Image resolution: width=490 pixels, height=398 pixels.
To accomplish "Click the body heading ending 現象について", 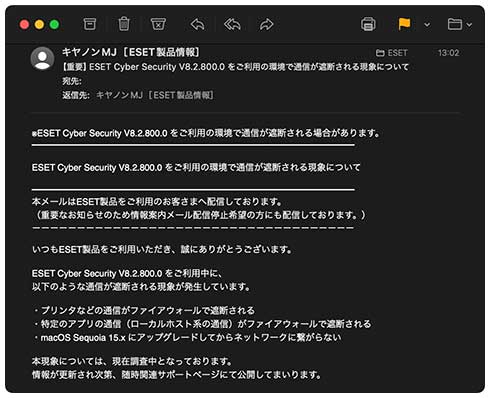I will [x=196, y=167].
